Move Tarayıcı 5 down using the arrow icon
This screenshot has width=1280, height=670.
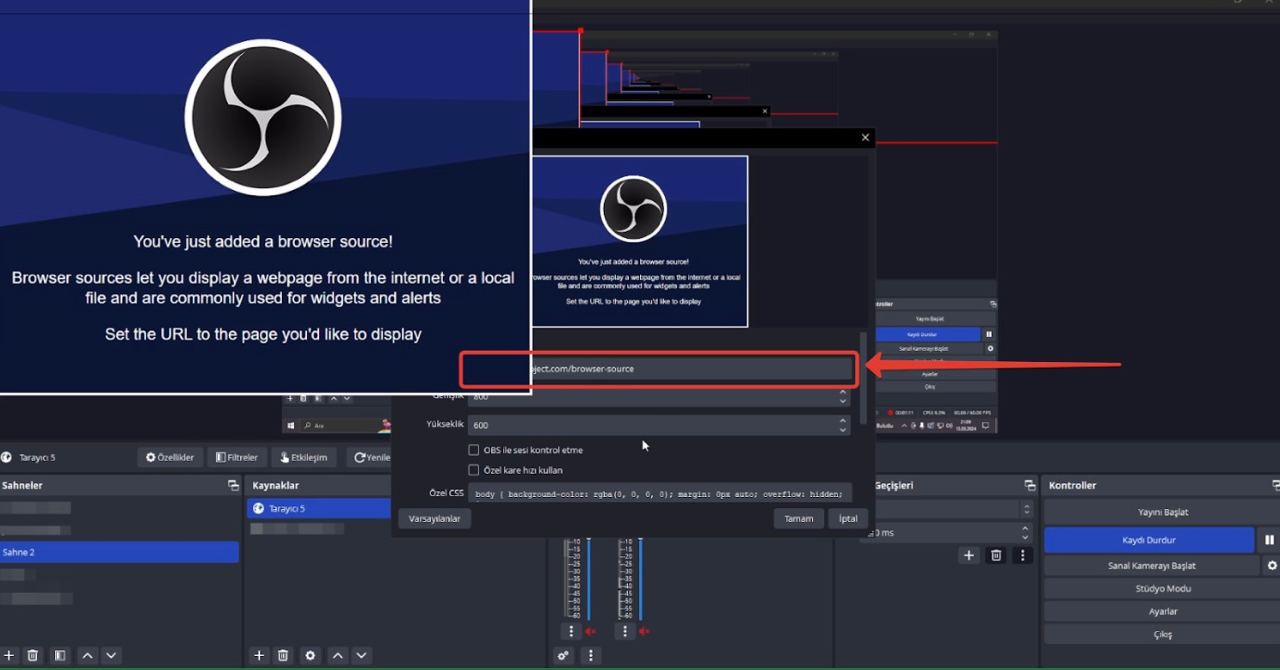click(x=361, y=655)
